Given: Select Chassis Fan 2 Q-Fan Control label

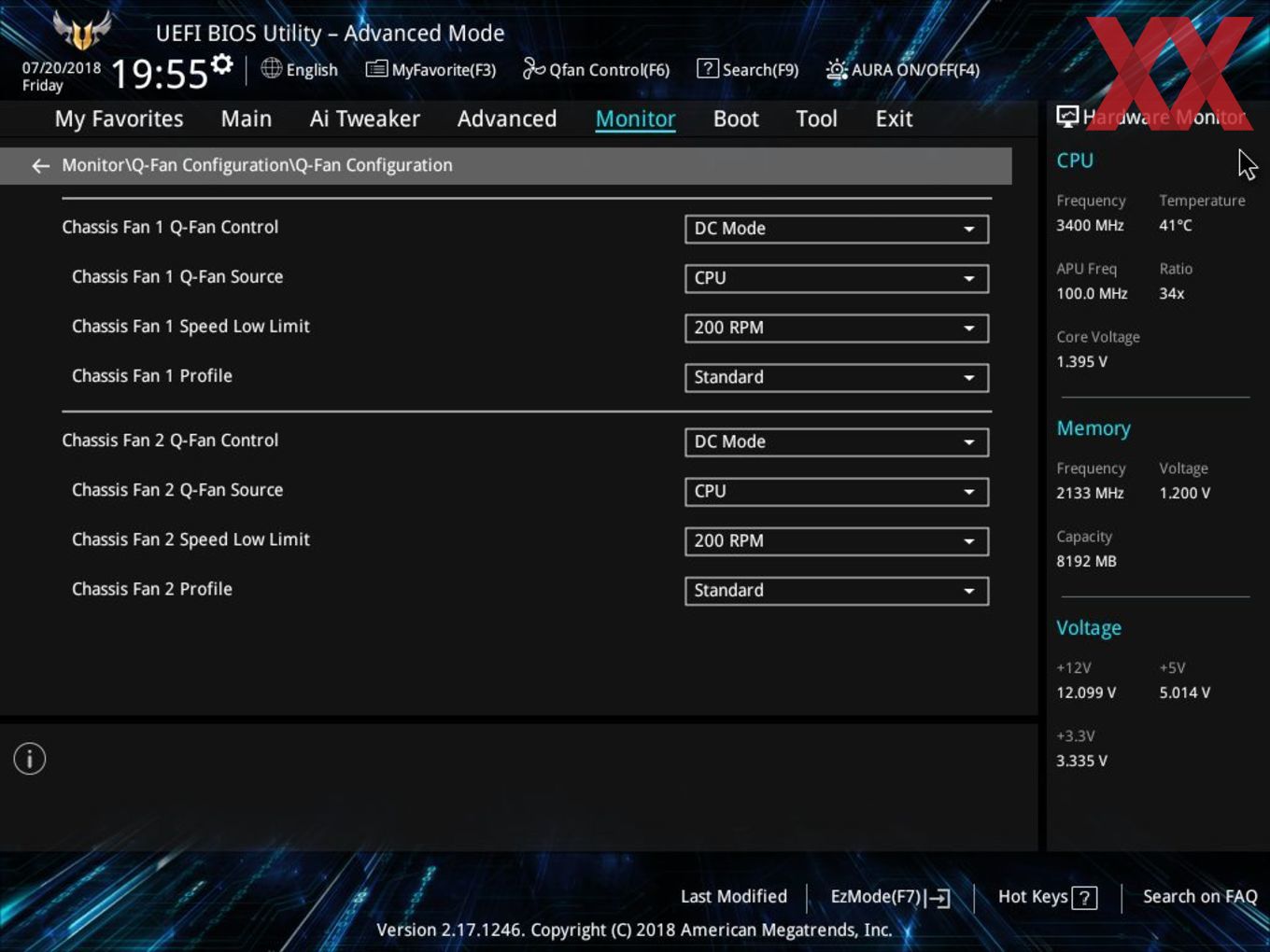Looking at the screenshot, I should [170, 440].
